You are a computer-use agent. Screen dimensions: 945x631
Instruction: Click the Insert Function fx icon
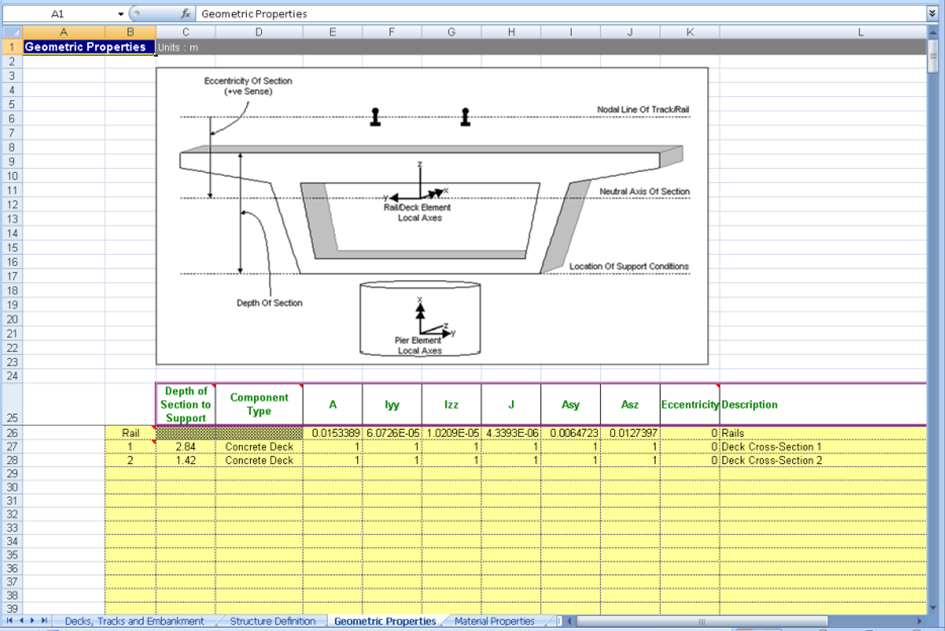click(186, 14)
